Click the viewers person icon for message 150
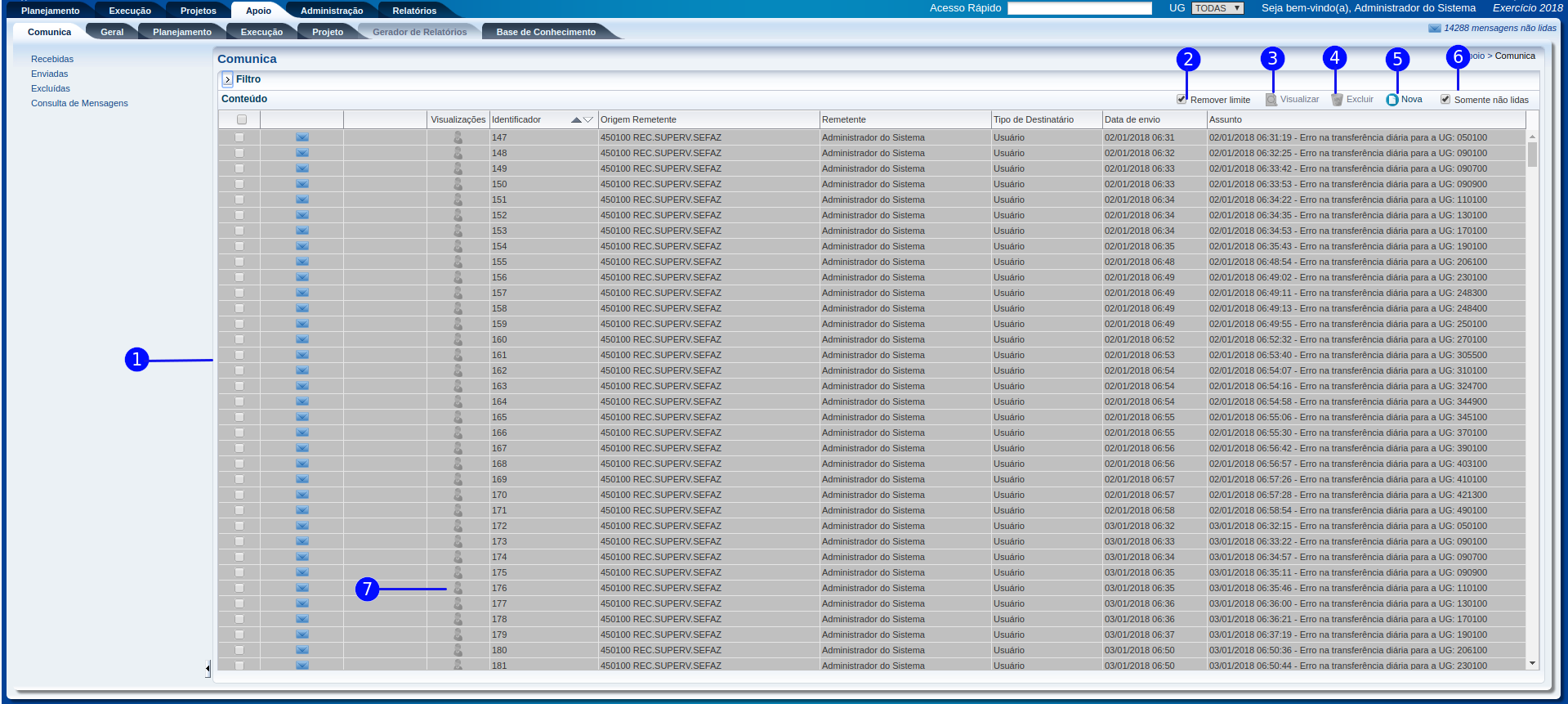The image size is (1568, 704). coord(458,184)
